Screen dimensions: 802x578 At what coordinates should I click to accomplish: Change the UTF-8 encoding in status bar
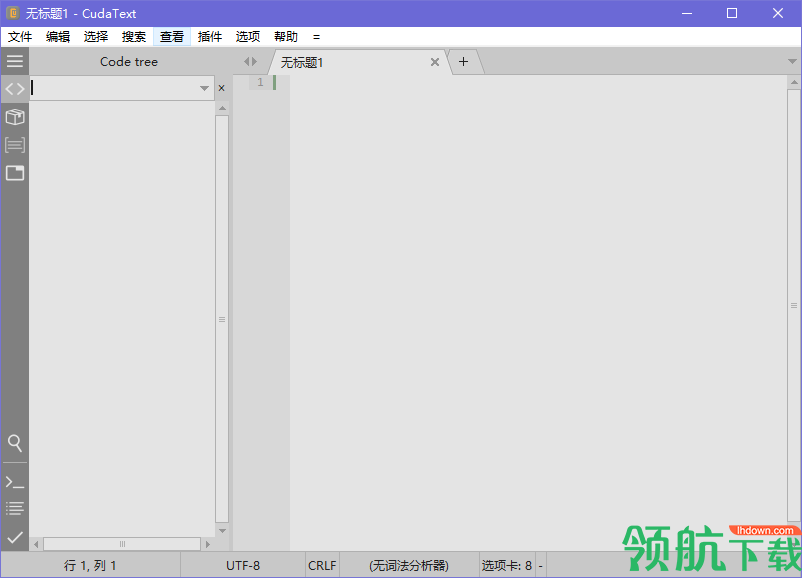pyautogui.click(x=243, y=565)
